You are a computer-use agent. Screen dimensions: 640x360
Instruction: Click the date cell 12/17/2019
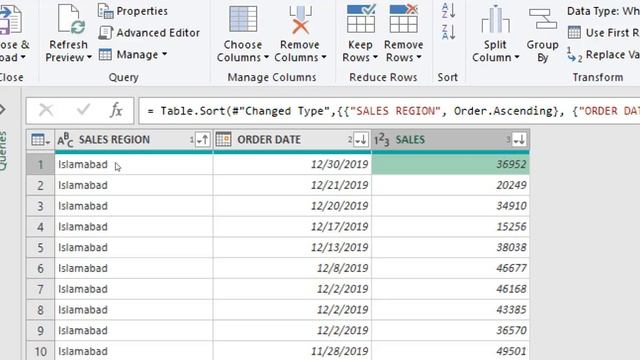[x=292, y=227]
